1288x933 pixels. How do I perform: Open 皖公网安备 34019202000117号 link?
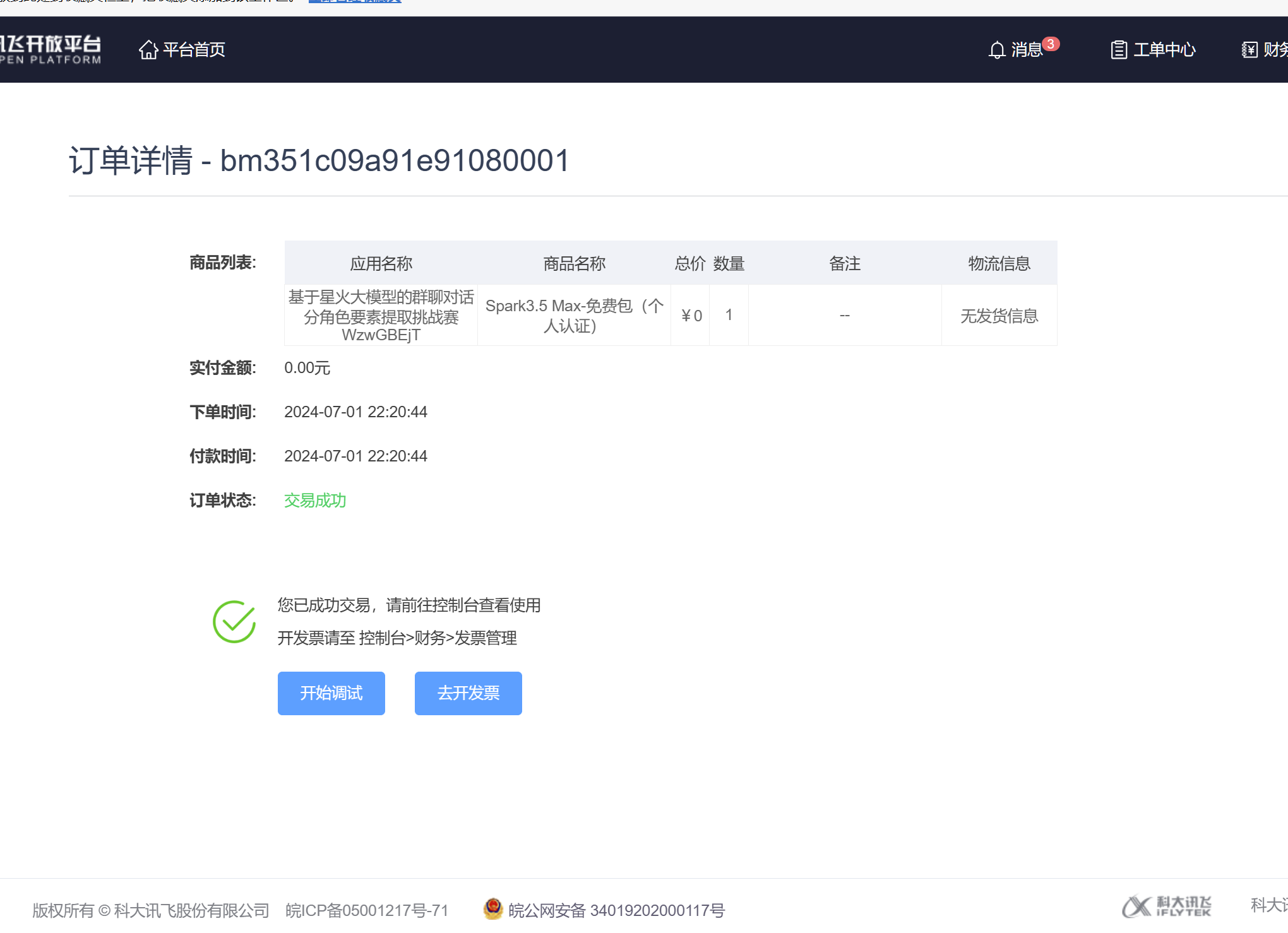click(x=616, y=910)
